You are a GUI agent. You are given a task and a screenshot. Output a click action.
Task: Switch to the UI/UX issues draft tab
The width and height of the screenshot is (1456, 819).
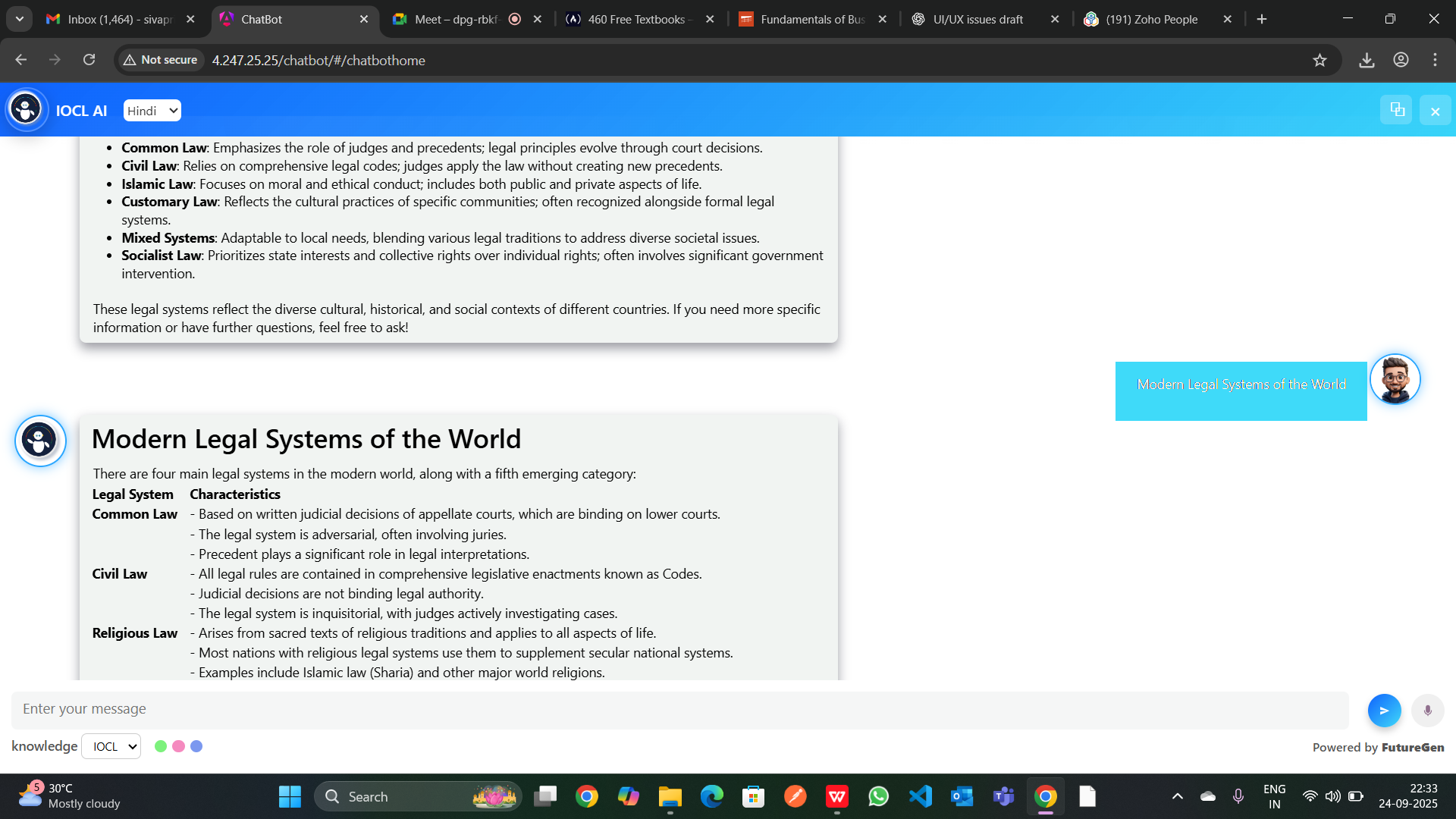[977, 19]
